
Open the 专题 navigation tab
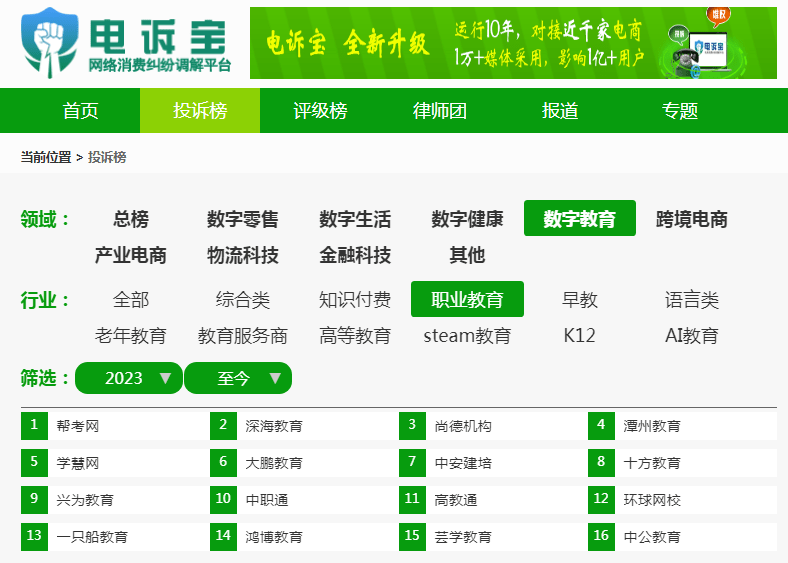click(x=679, y=111)
